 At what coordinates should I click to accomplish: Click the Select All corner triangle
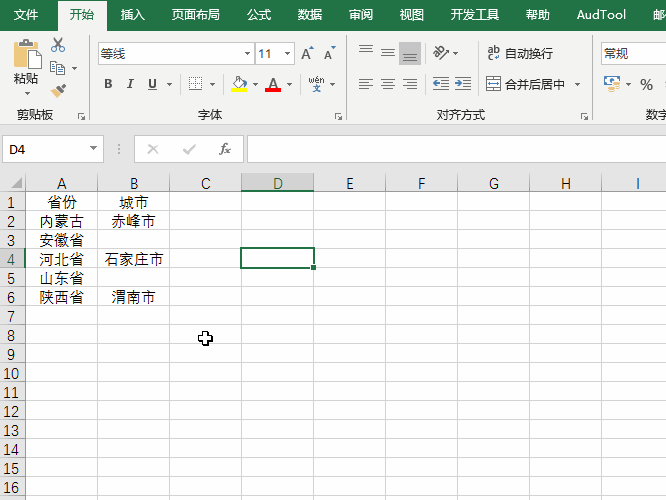tap(15, 183)
